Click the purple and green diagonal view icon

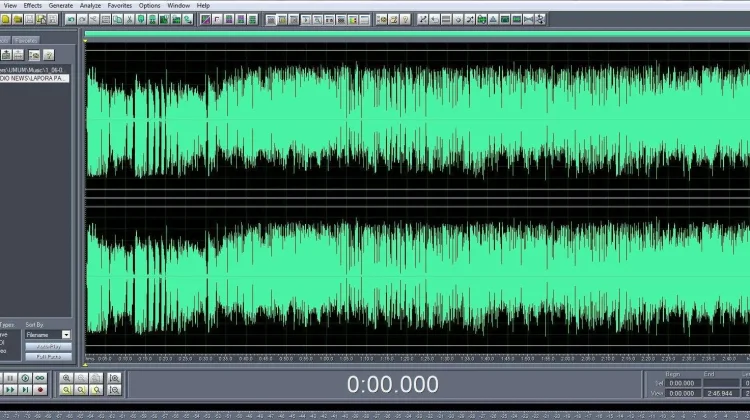point(206,20)
